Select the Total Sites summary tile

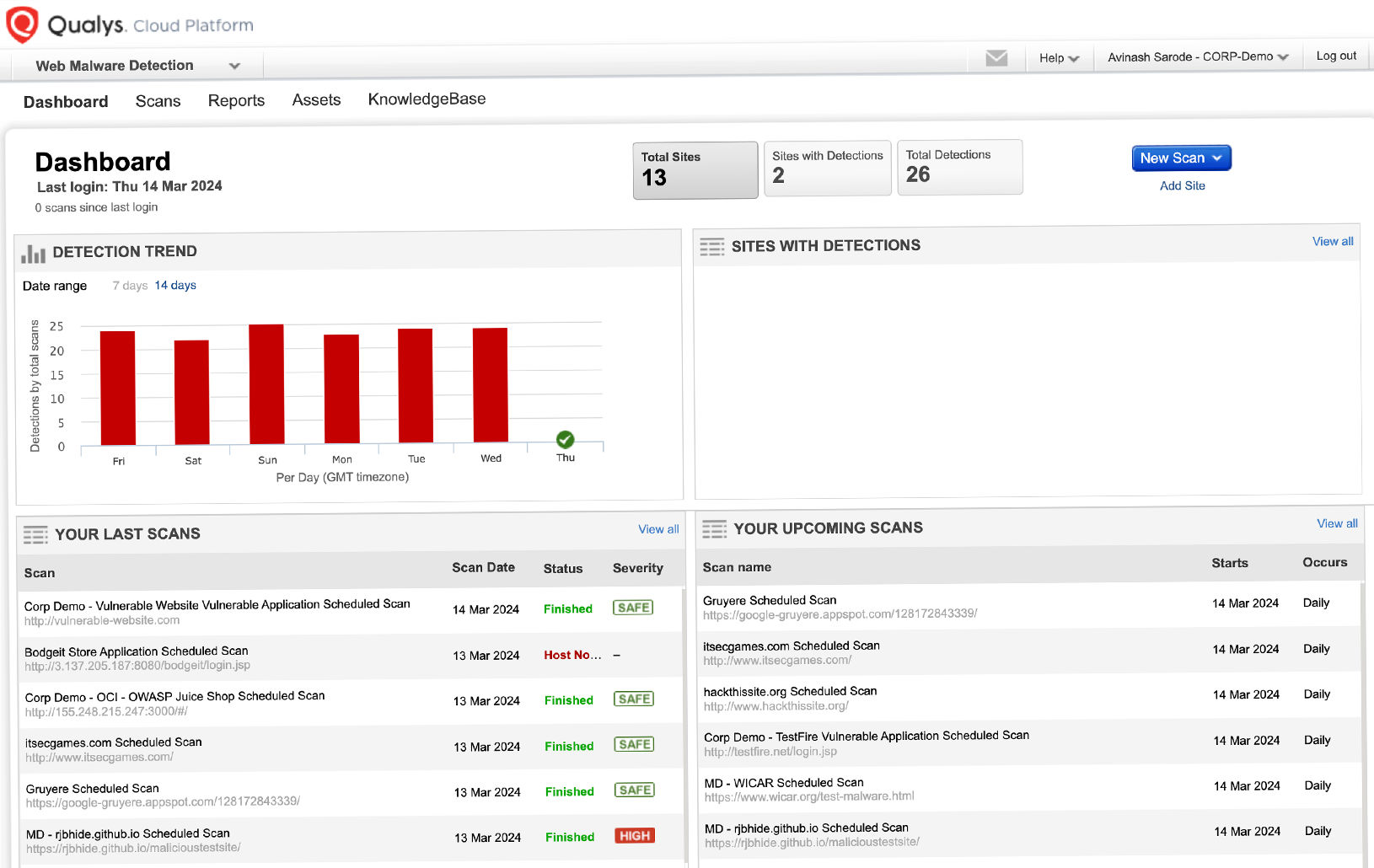[695, 169]
